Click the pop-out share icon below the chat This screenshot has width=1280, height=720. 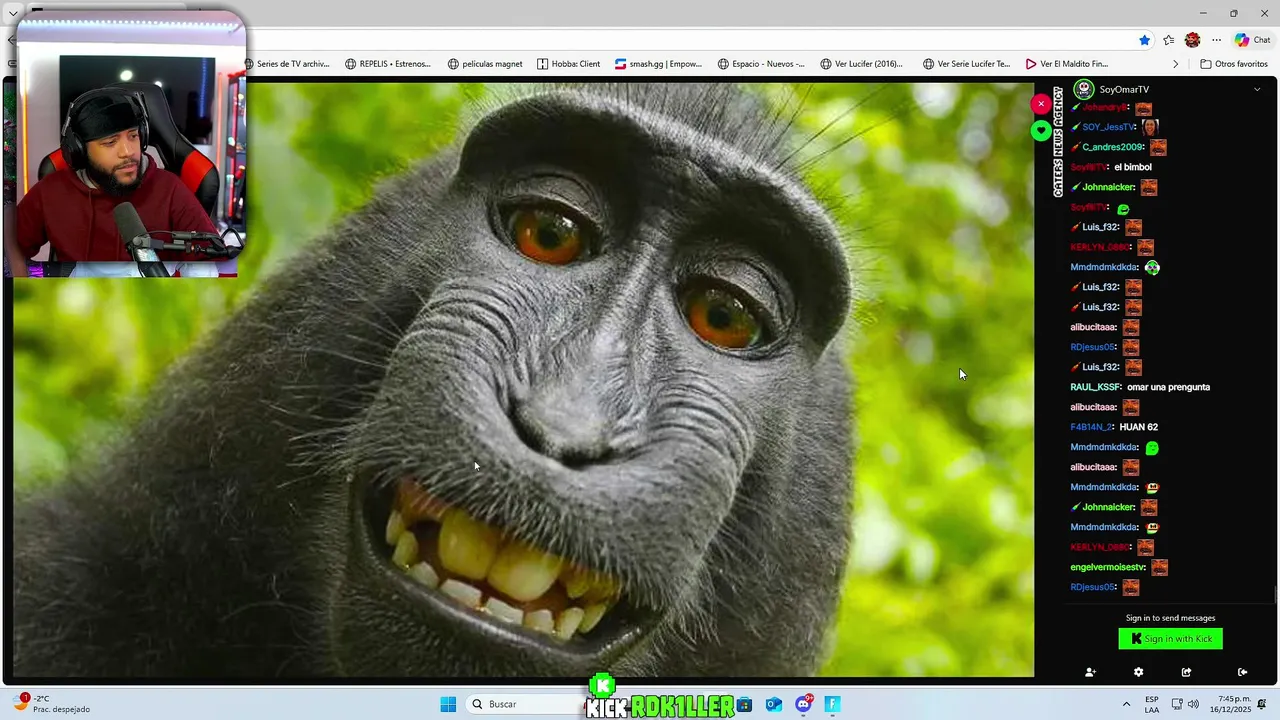[x=1186, y=672]
